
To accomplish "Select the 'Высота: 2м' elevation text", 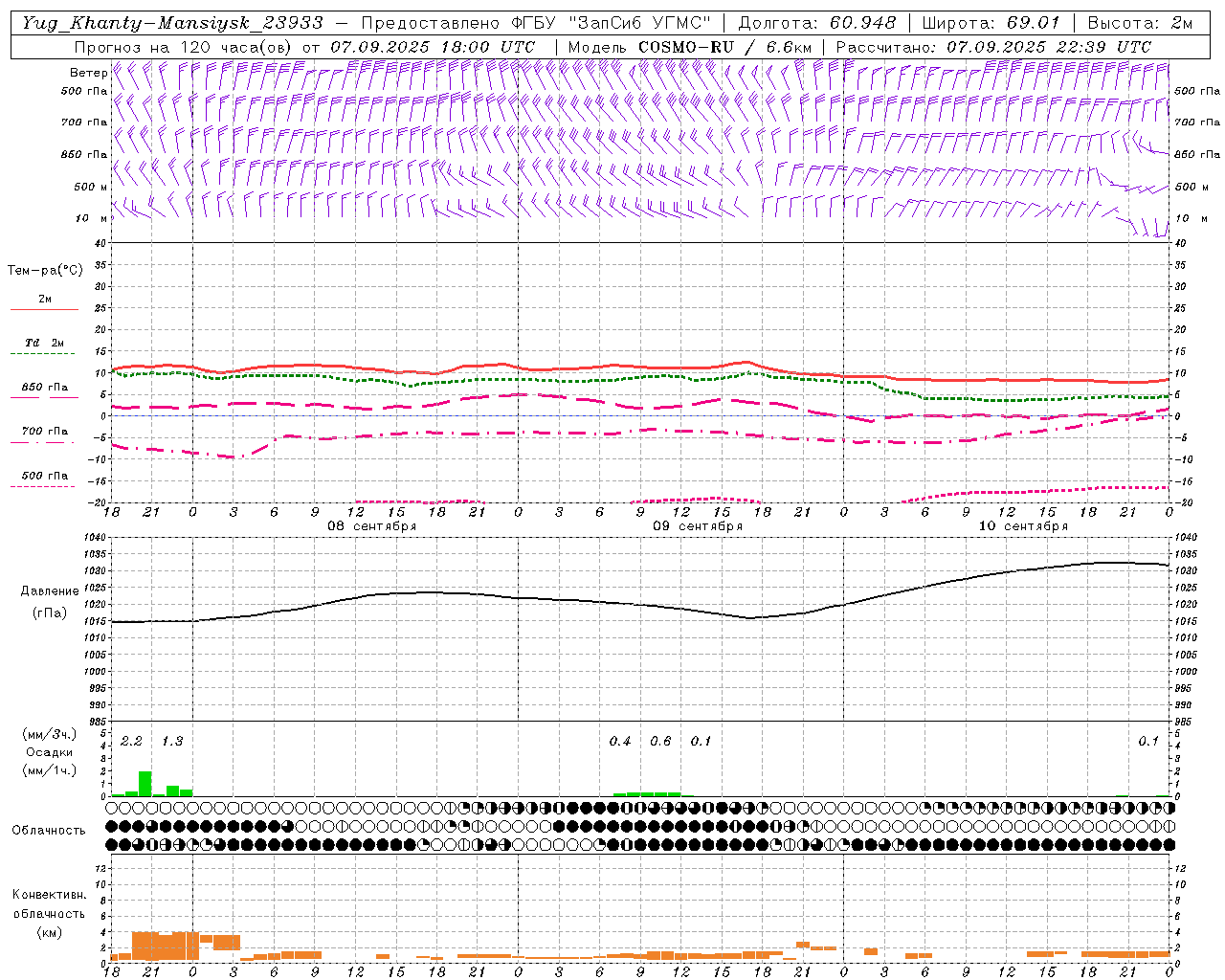I will tap(1140, 23).
